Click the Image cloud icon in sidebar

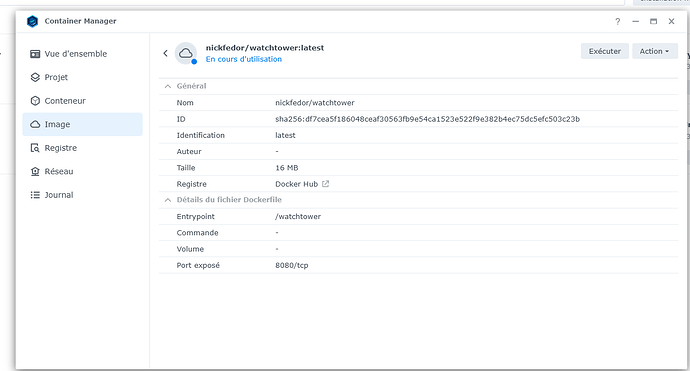(x=35, y=124)
